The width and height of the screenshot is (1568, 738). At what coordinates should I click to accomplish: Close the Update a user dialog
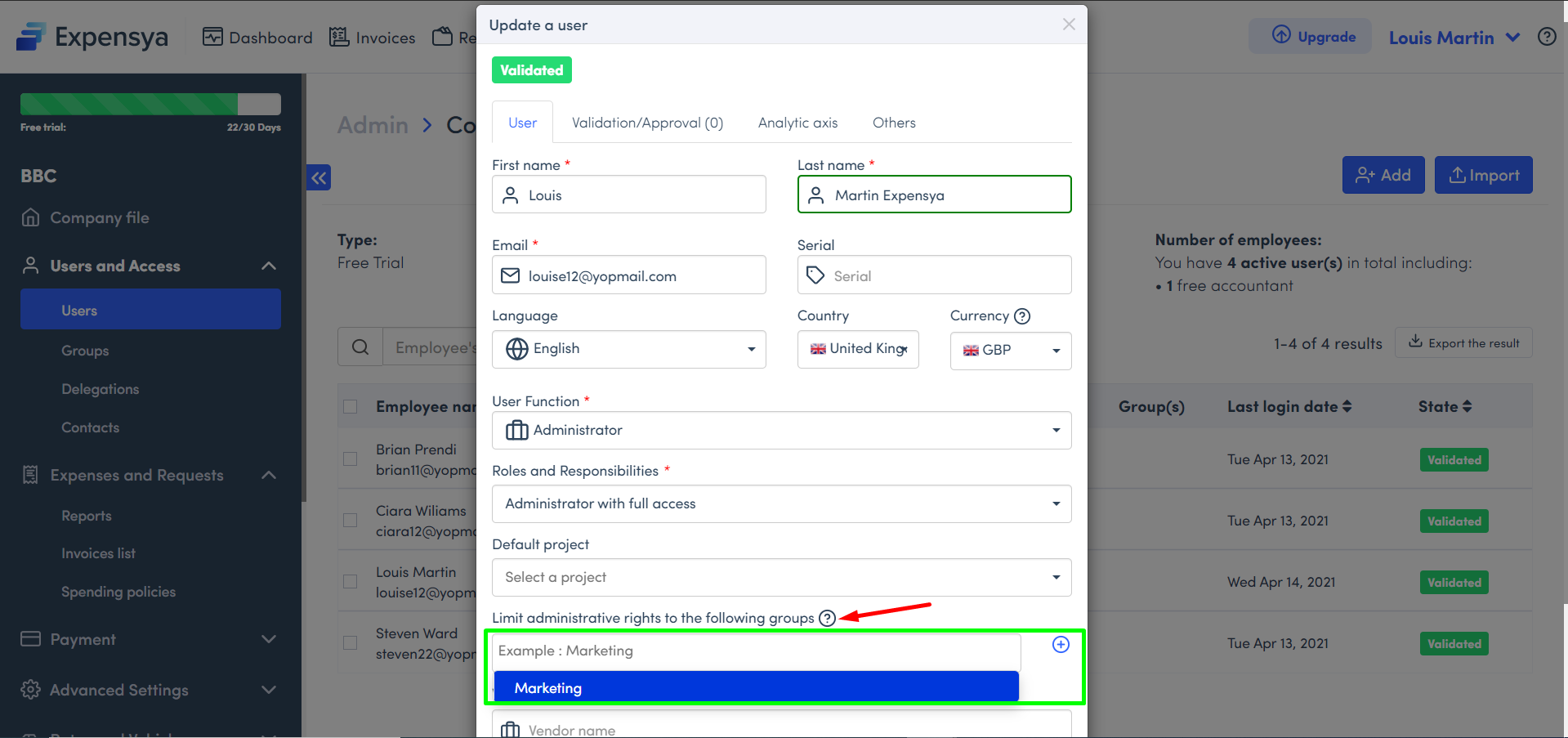[x=1068, y=25]
